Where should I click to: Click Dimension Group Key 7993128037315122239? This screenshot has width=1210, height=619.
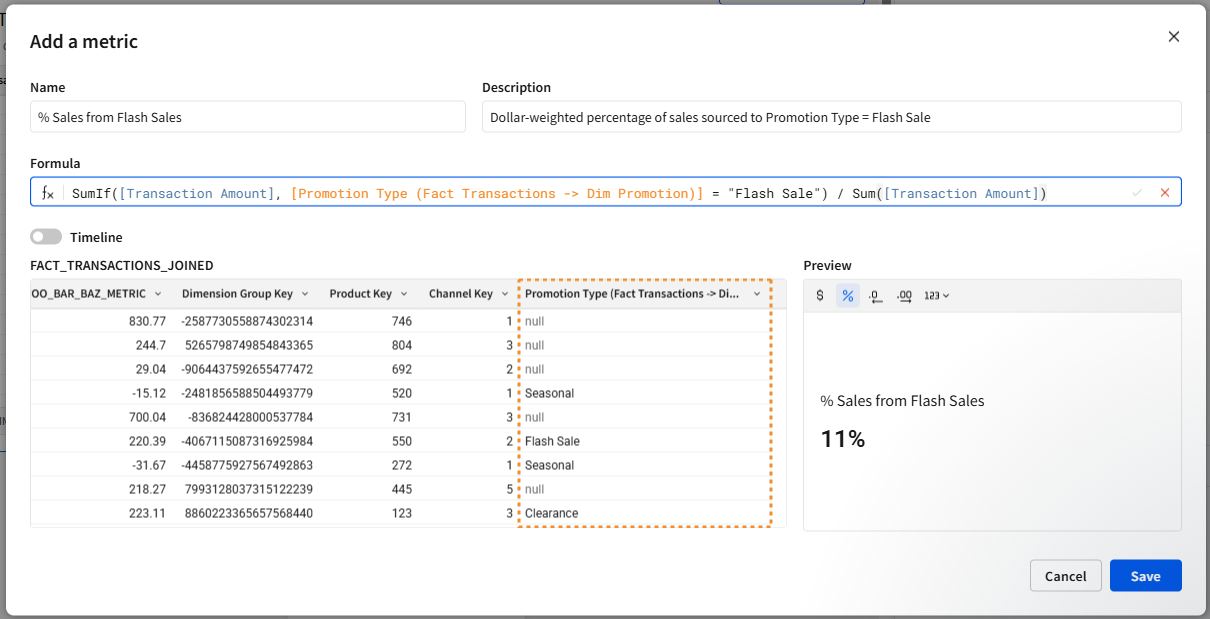(249, 489)
